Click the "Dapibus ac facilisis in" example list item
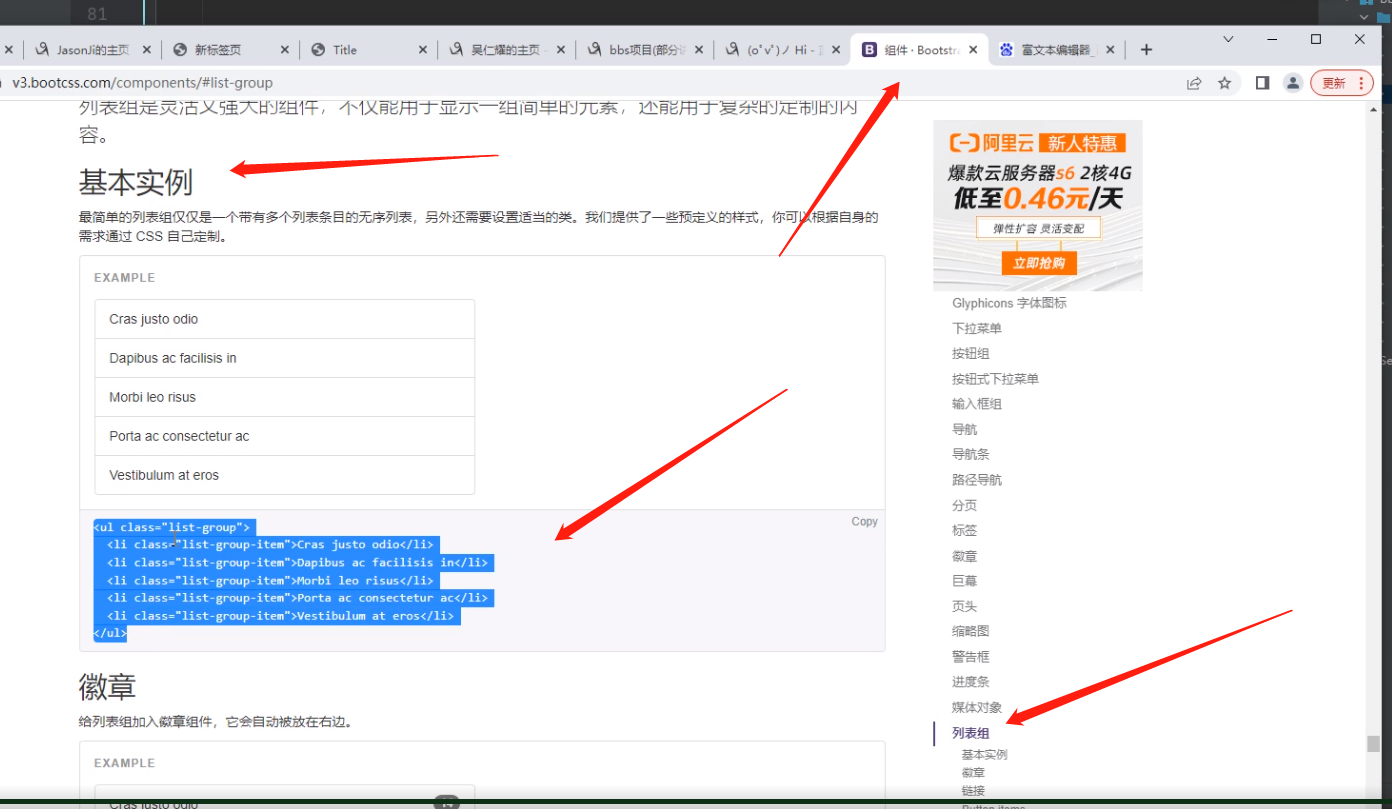Viewport: 1392px width, 809px height. [x=285, y=358]
